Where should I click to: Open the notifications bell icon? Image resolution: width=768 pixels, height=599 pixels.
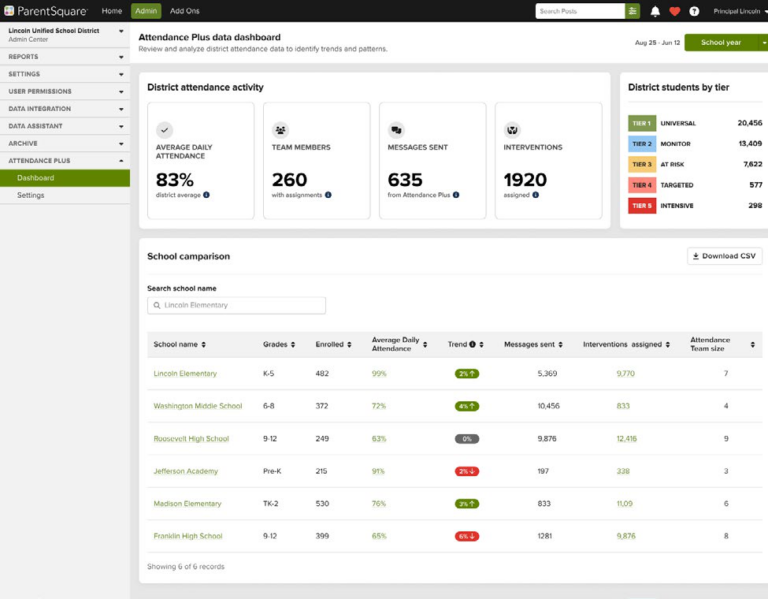click(x=655, y=11)
